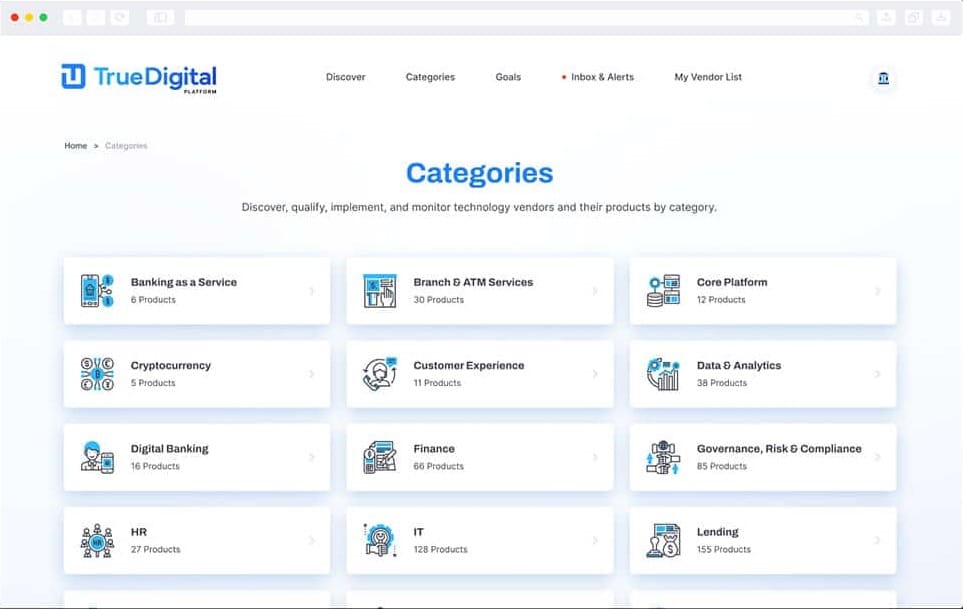This screenshot has width=963, height=609.
Task: Click the '30 Products' text
Action: (x=439, y=300)
